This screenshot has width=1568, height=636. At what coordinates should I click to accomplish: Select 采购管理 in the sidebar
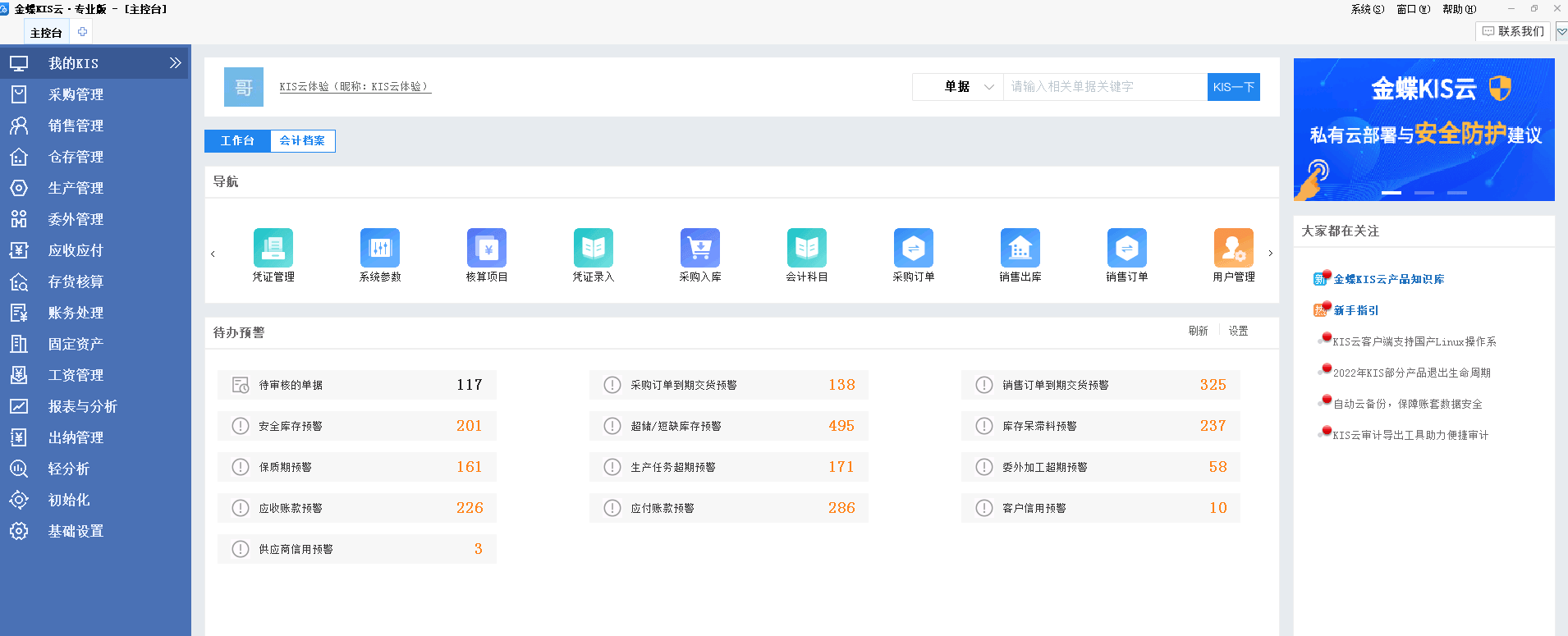click(x=95, y=94)
